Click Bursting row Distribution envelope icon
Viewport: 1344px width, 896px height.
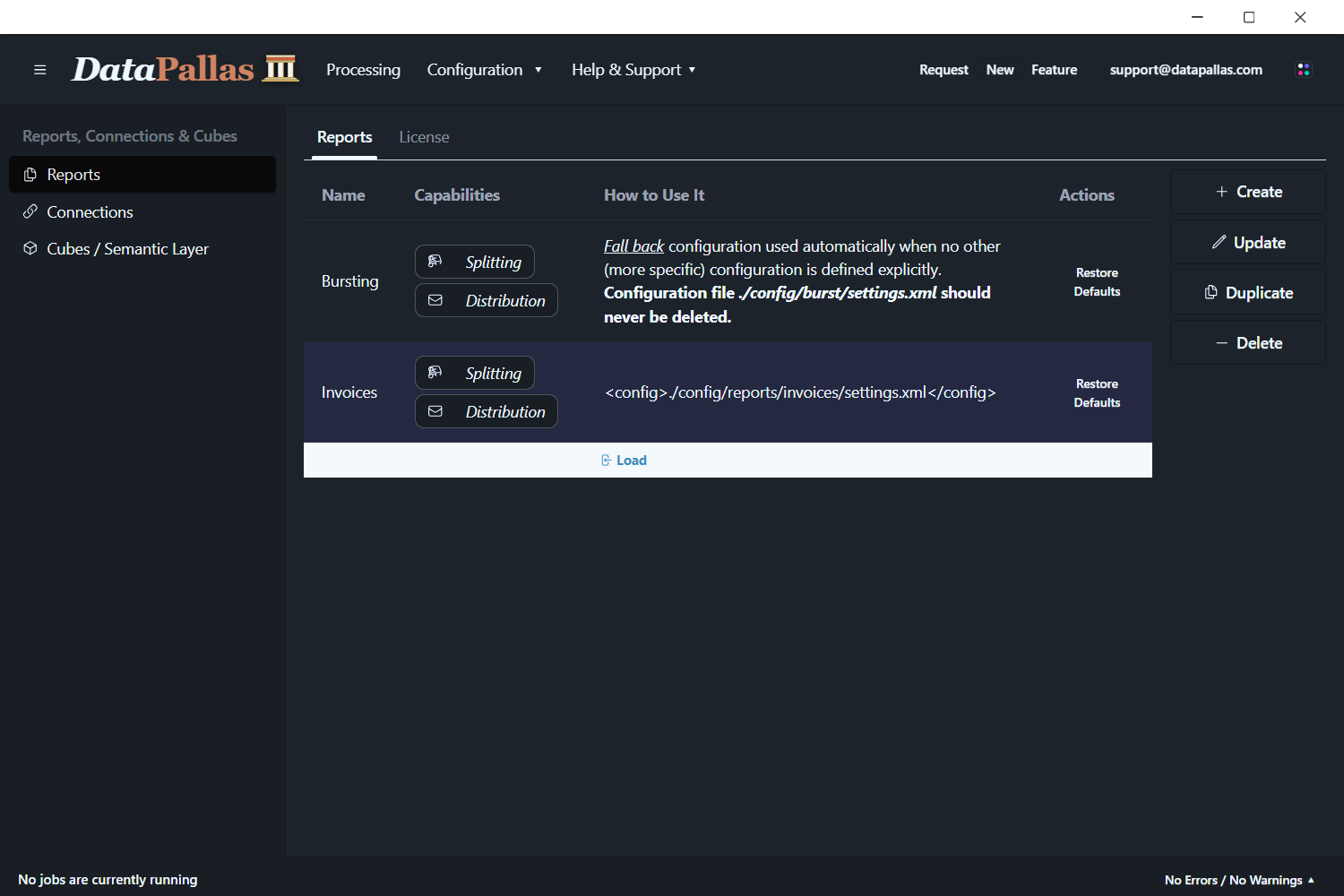tap(435, 300)
